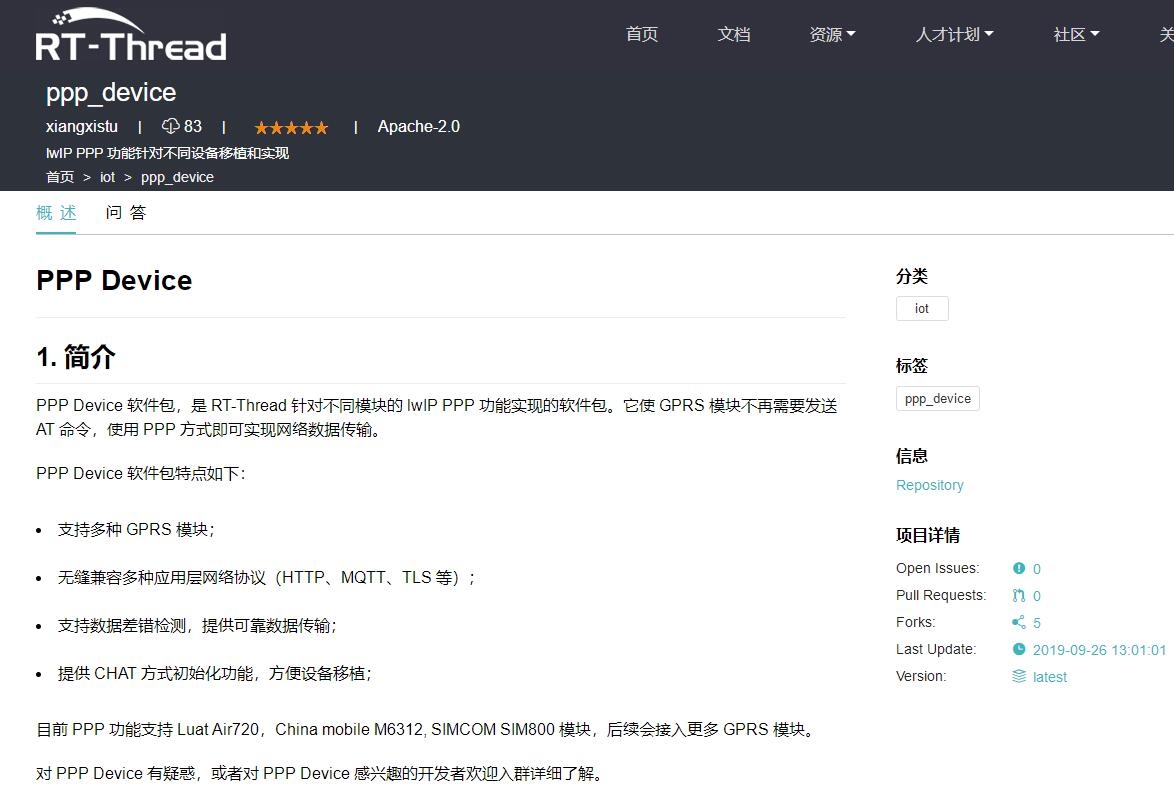Click the Version: label

coord(921,676)
